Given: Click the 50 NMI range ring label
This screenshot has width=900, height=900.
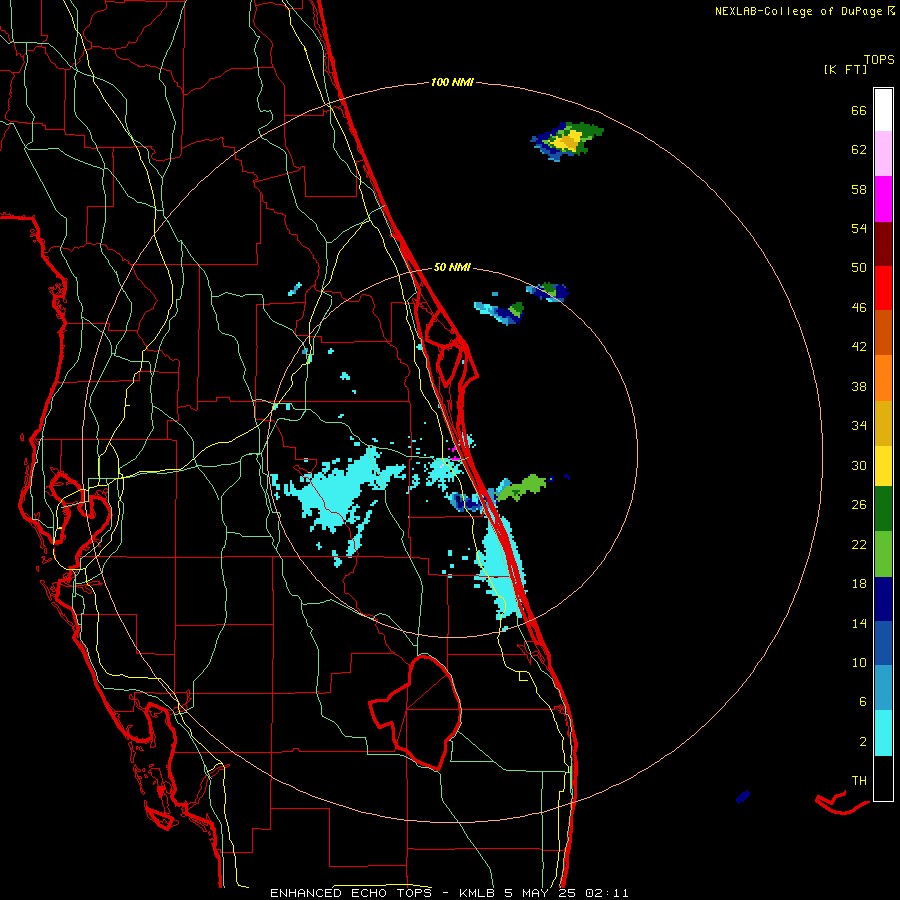Looking at the screenshot, I should click(452, 267).
